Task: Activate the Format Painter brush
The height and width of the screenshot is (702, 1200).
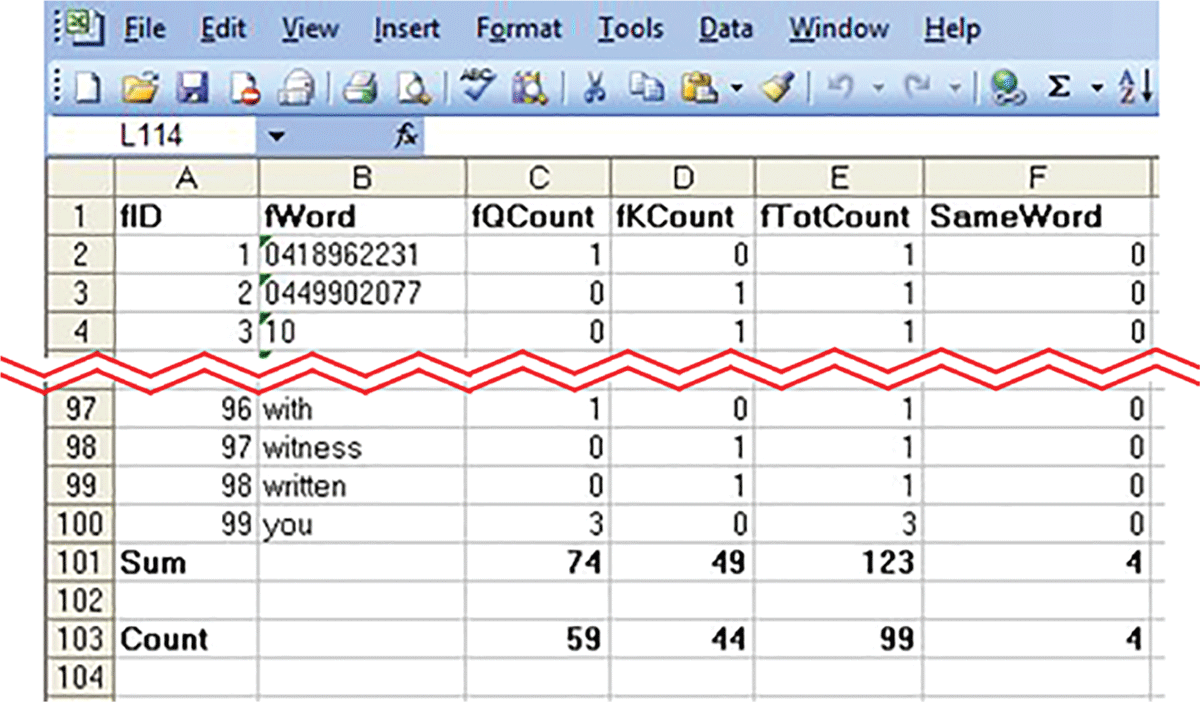Action: tap(777, 89)
